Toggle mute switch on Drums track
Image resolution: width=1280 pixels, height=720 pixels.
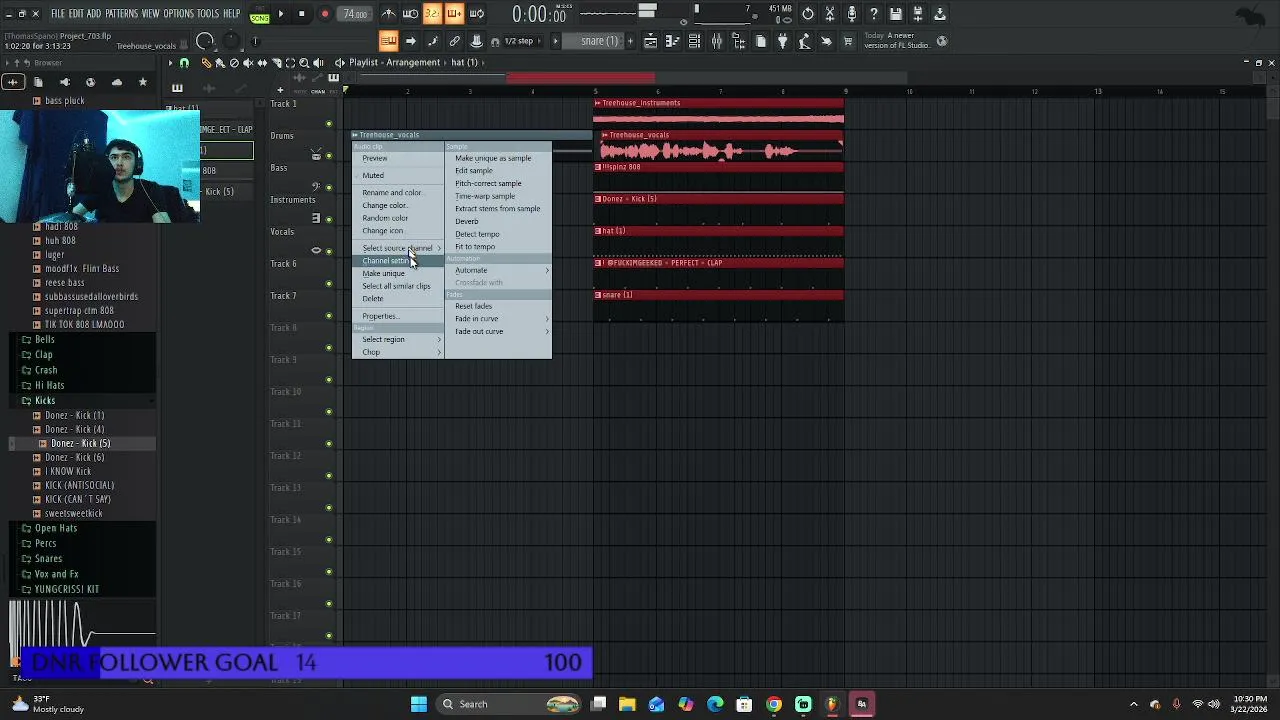(329, 156)
